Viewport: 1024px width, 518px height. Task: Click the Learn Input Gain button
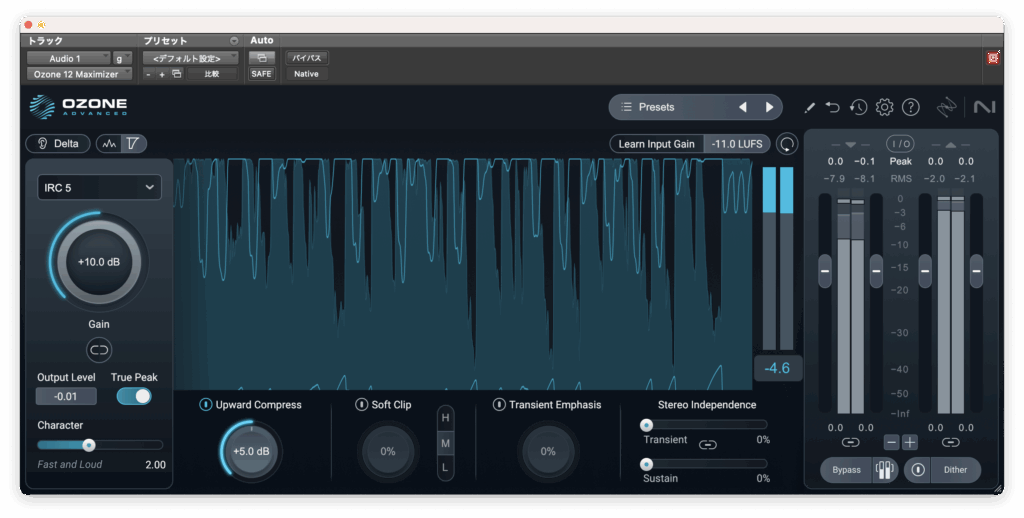pos(656,144)
